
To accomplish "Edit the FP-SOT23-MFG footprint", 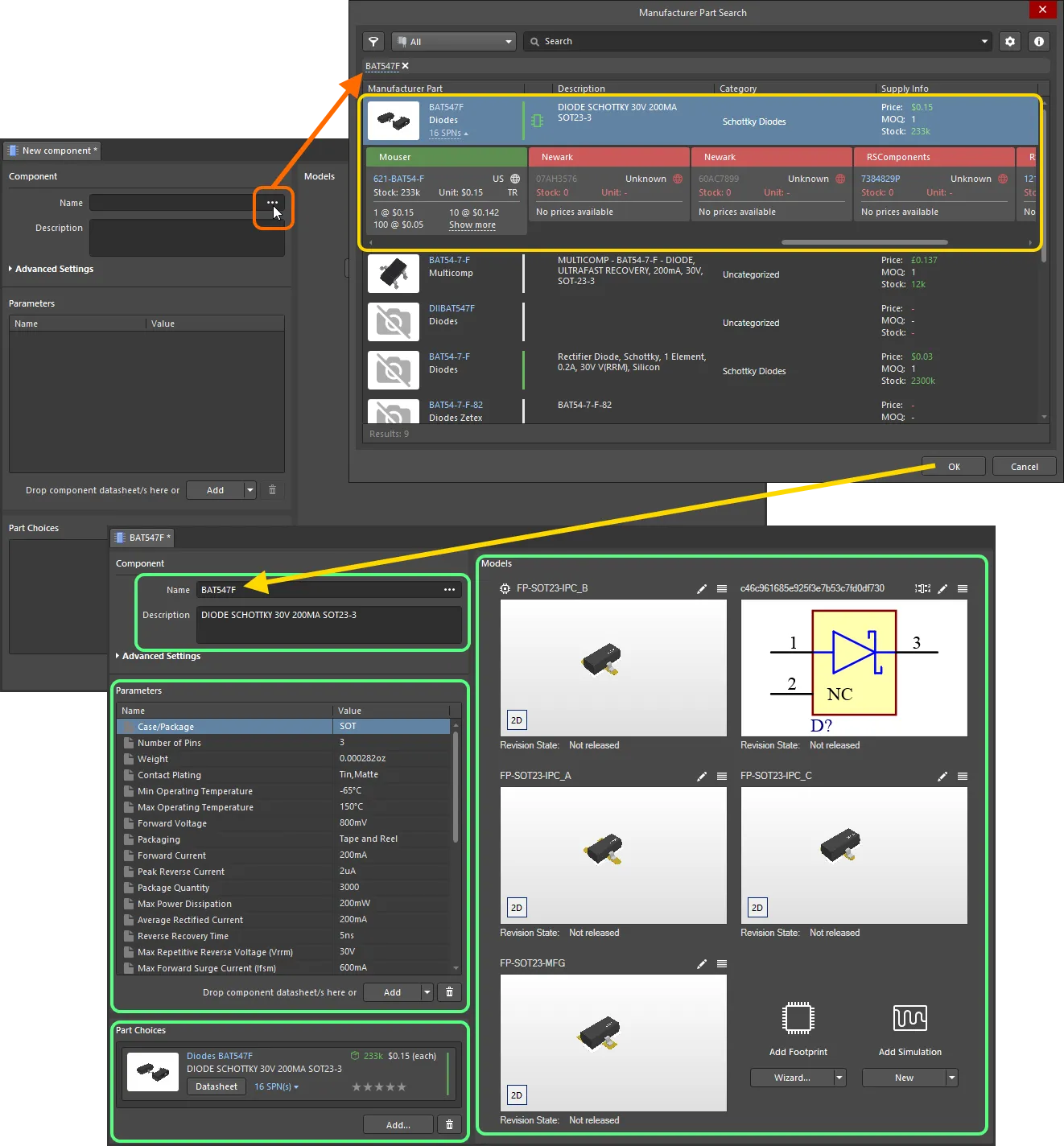I will tap(702, 964).
